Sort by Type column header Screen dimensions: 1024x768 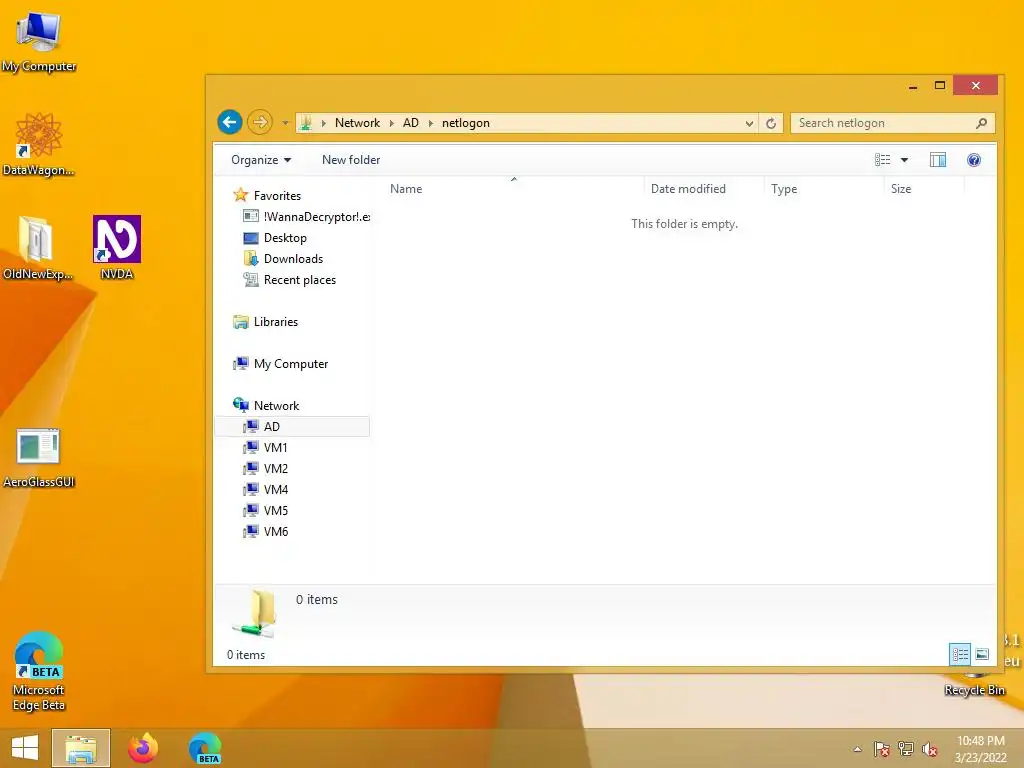[x=824, y=189]
